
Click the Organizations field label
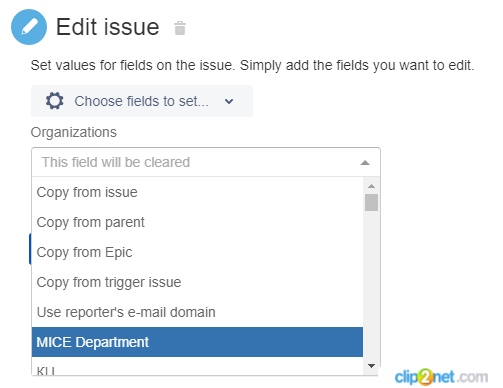74,132
